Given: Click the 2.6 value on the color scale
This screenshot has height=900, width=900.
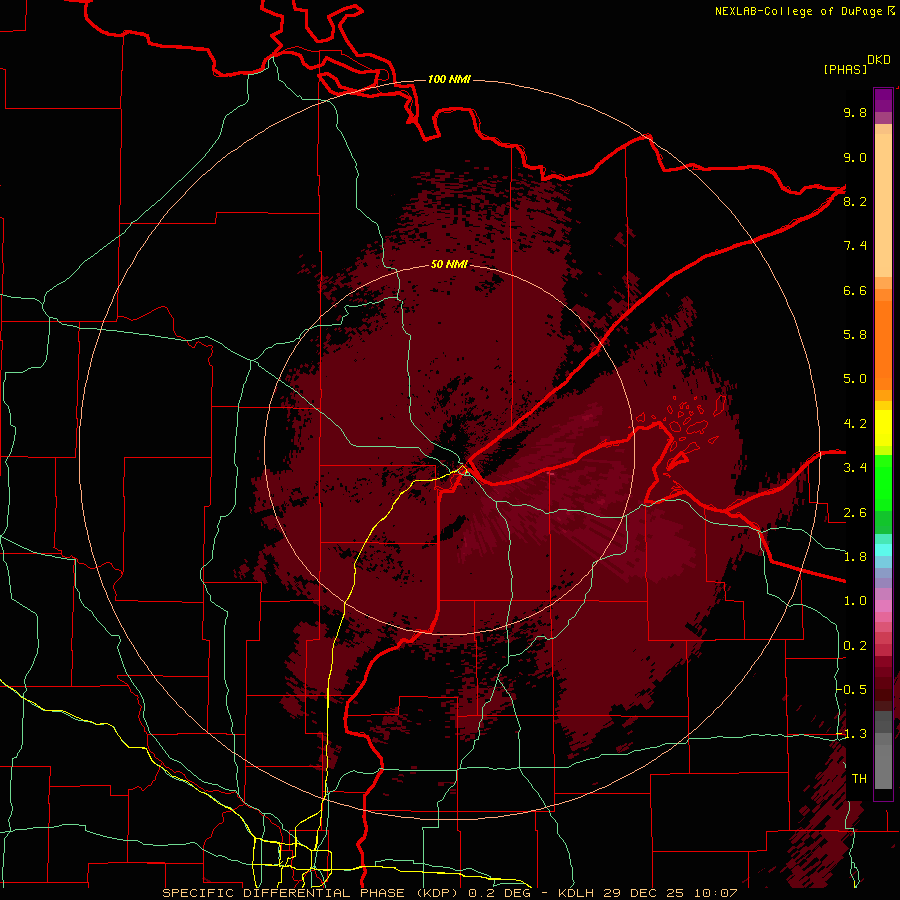Looking at the screenshot, I should (x=855, y=513).
